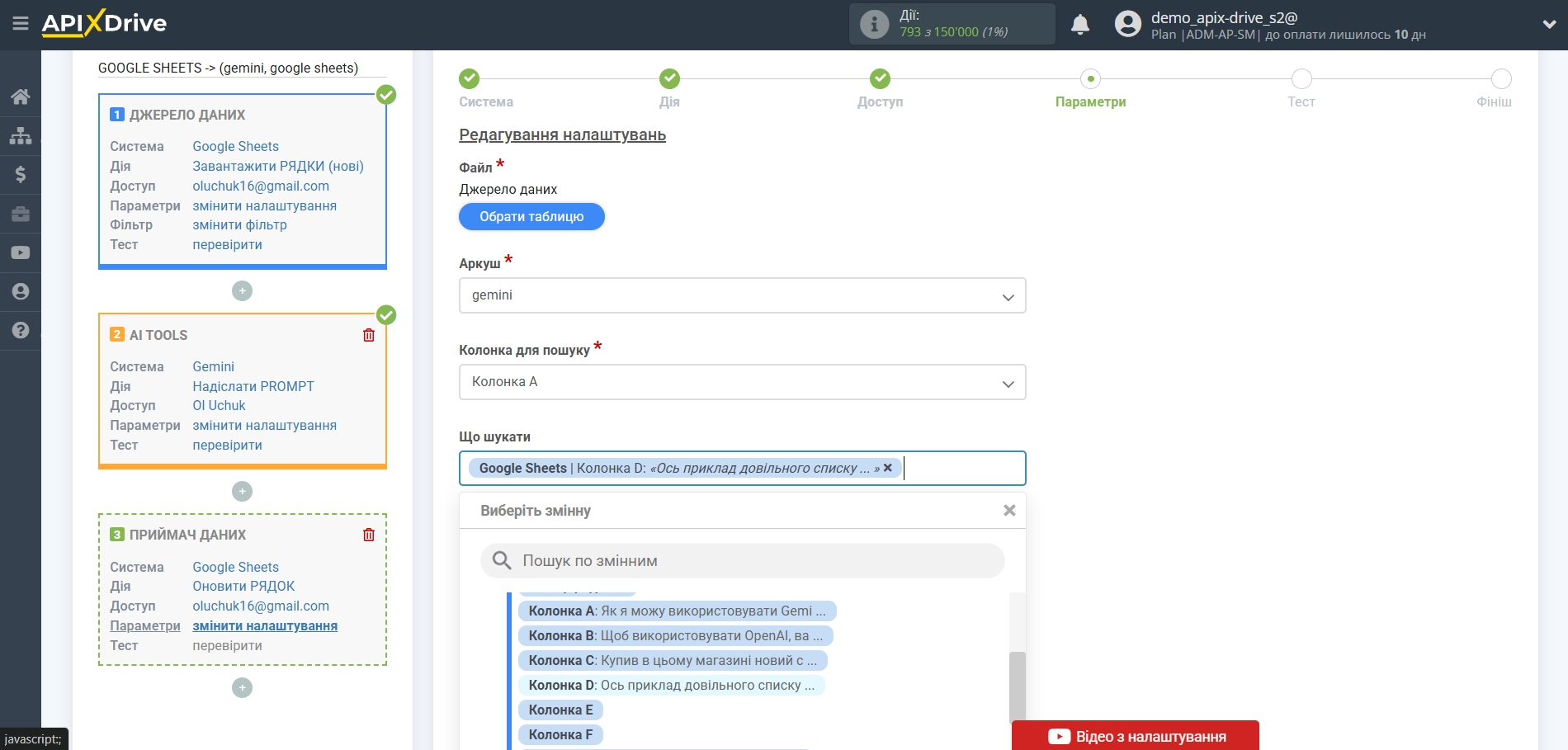The image size is (1568, 750).
Task: Open Надіслати PROMPT action link
Action: [253, 386]
